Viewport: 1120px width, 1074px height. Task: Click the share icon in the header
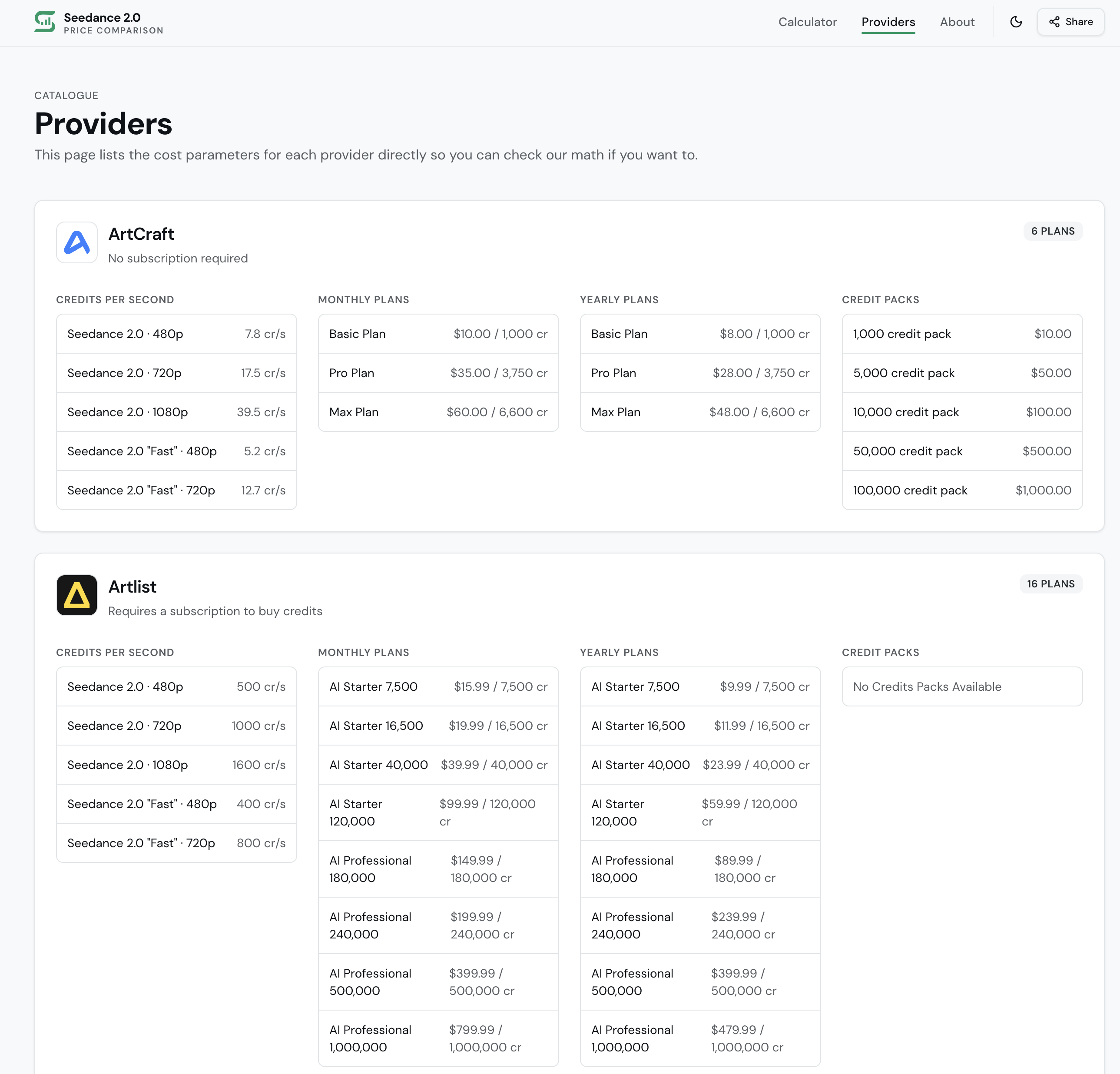pos(1054,22)
